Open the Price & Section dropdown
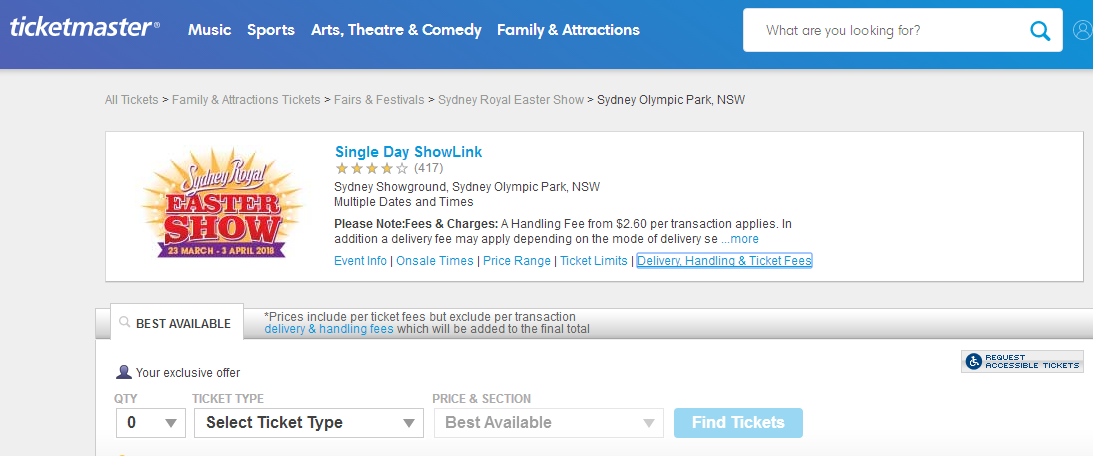This screenshot has width=1093, height=456. coord(549,423)
